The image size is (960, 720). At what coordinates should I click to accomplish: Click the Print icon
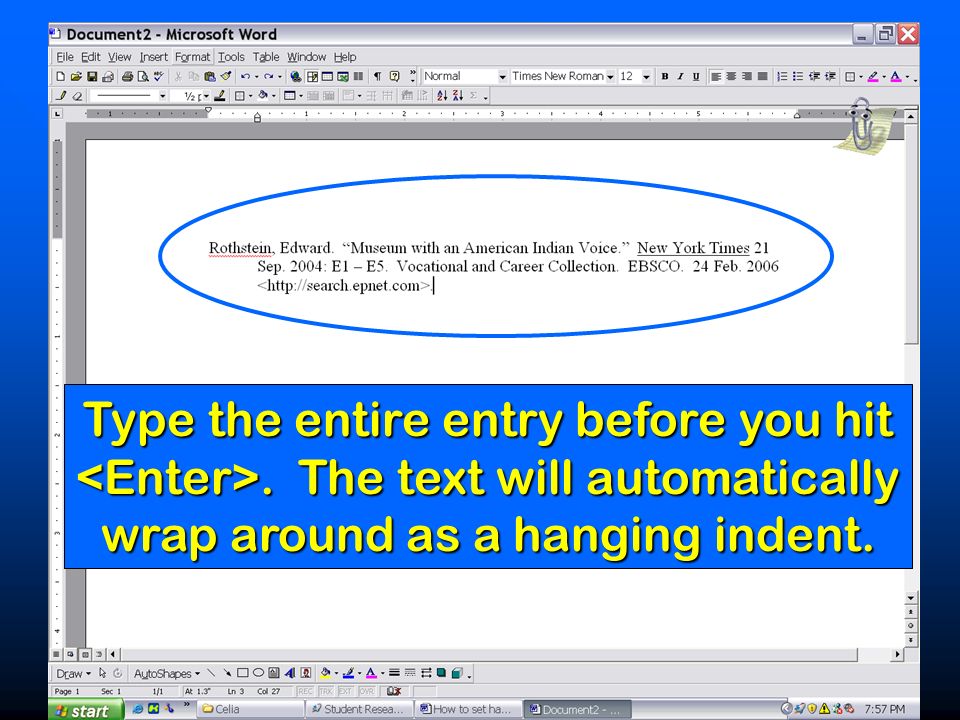pos(127,77)
